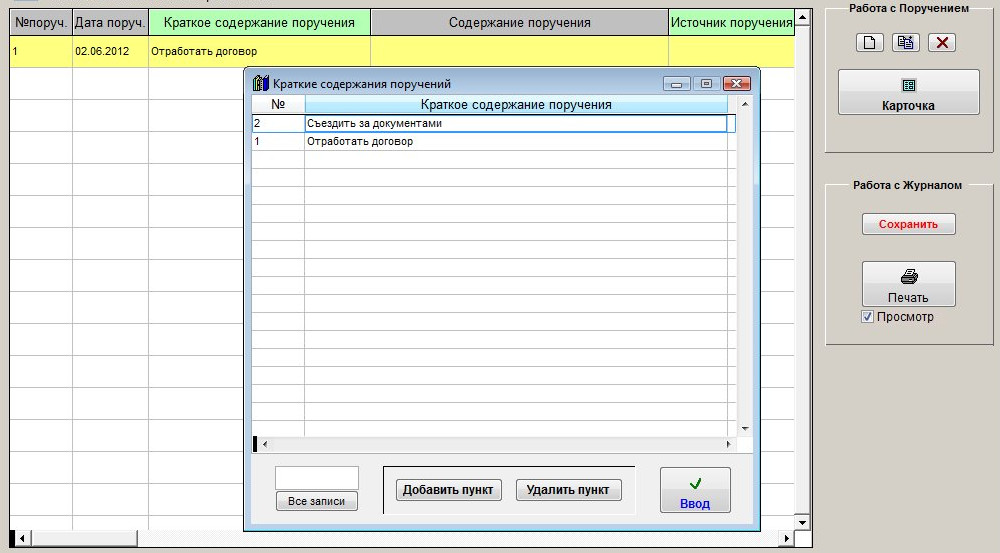Click Добавить пункт button

point(448,490)
